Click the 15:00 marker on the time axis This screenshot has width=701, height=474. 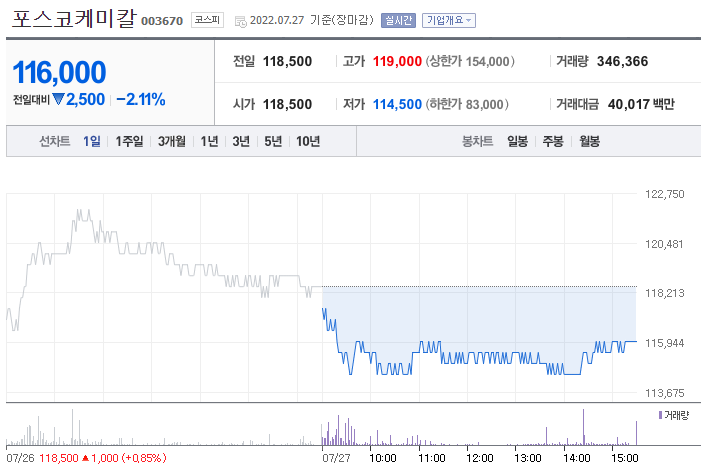point(625,458)
